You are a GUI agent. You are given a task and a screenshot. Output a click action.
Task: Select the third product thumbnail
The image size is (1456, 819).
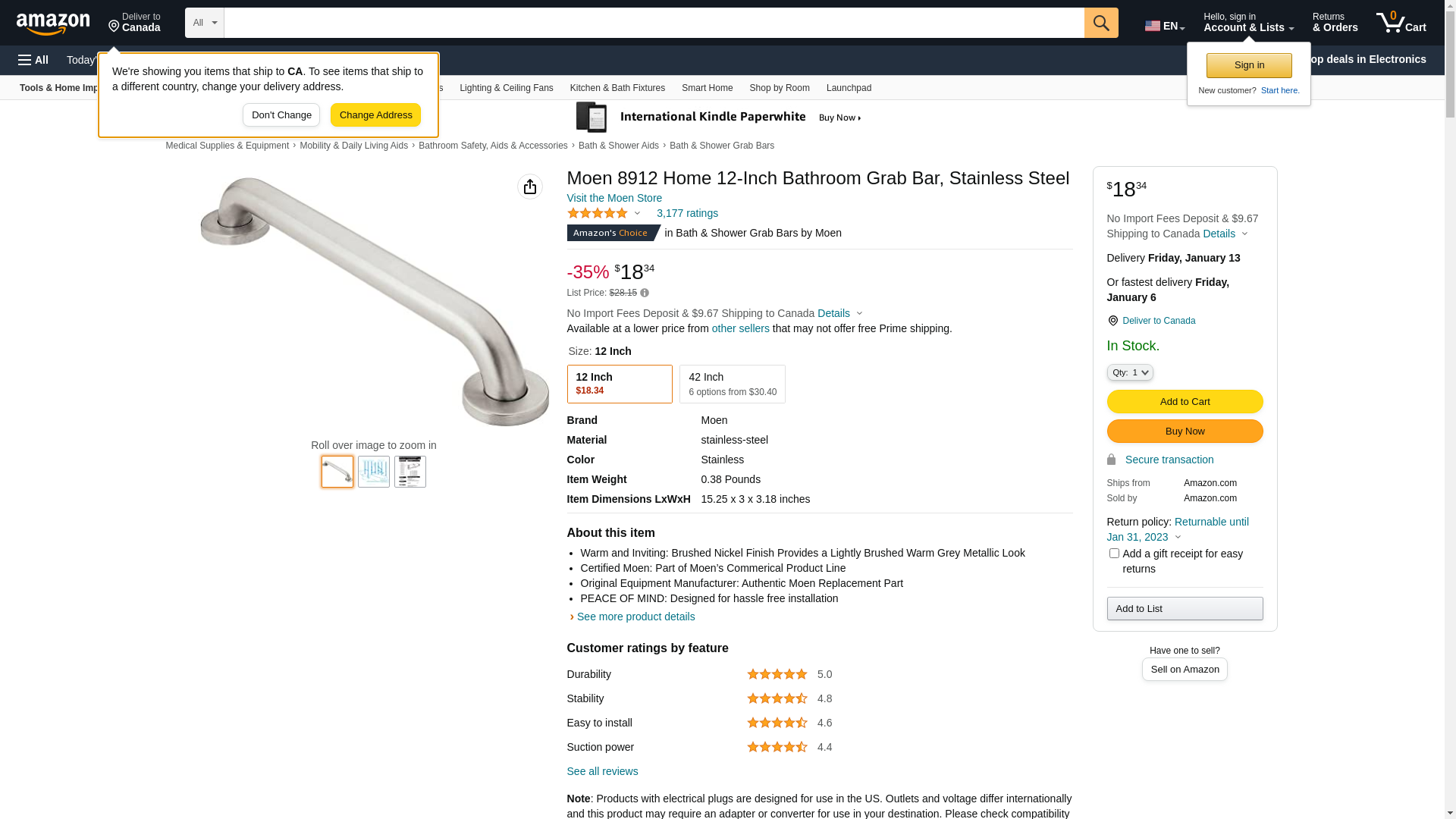409,472
